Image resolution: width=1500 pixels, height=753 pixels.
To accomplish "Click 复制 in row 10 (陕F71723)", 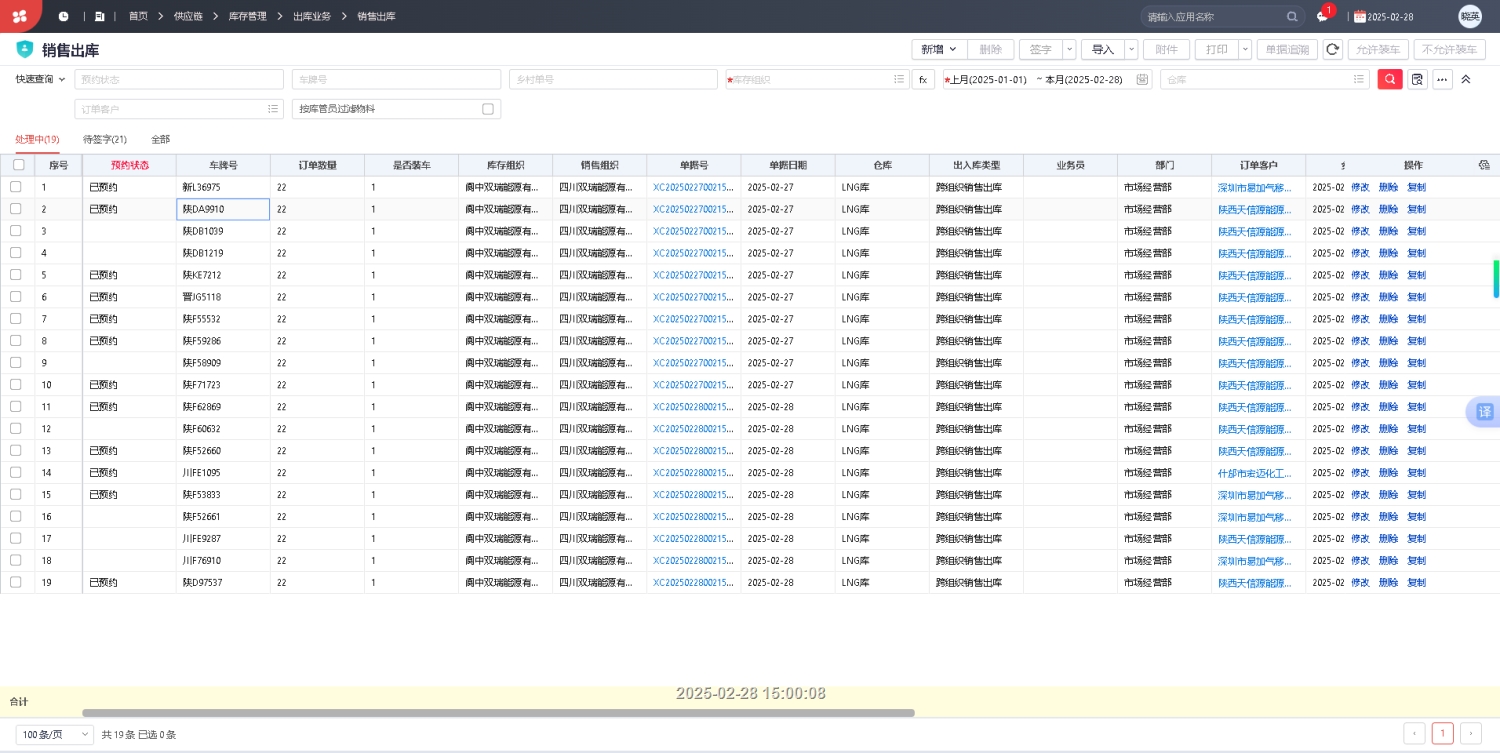I will [x=1416, y=385].
